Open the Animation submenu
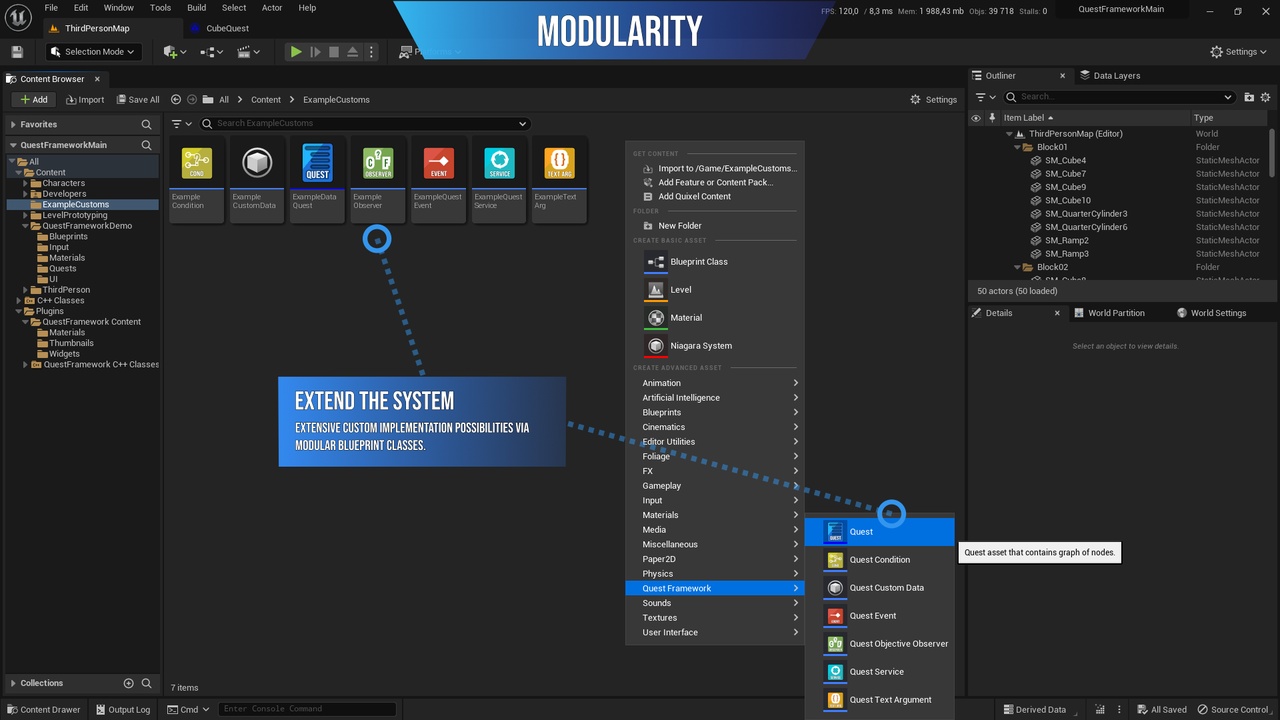The height and width of the screenshot is (720, 1280). (x=715, y=383)
